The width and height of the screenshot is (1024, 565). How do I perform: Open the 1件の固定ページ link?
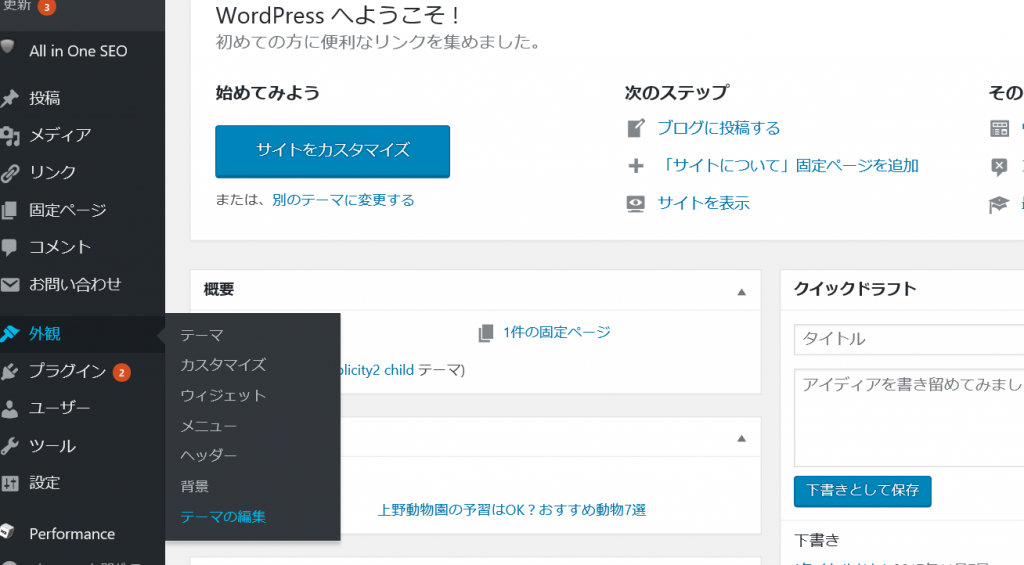coord(557,332)
